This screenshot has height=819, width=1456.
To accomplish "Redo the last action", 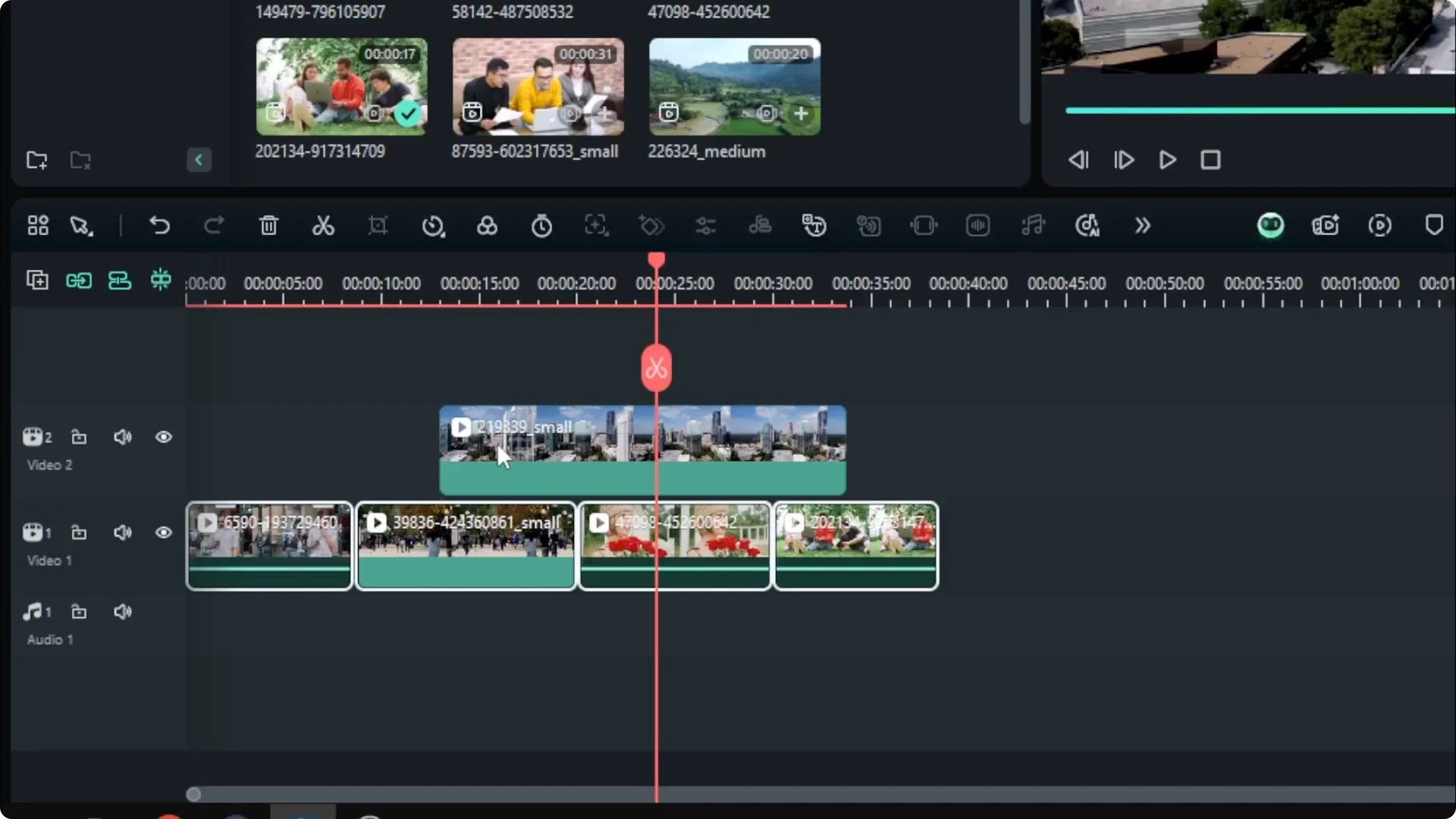I will [215, 225].
